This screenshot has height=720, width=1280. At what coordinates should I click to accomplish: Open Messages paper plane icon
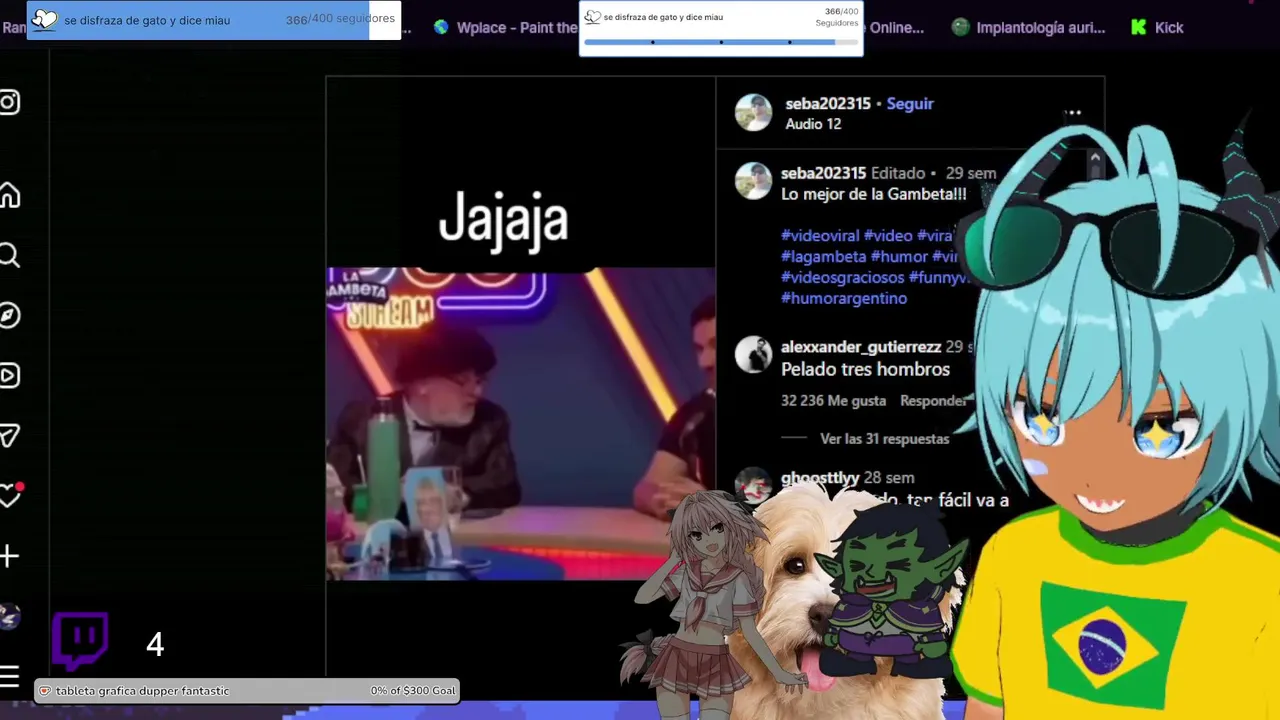(x=9, y=435)
